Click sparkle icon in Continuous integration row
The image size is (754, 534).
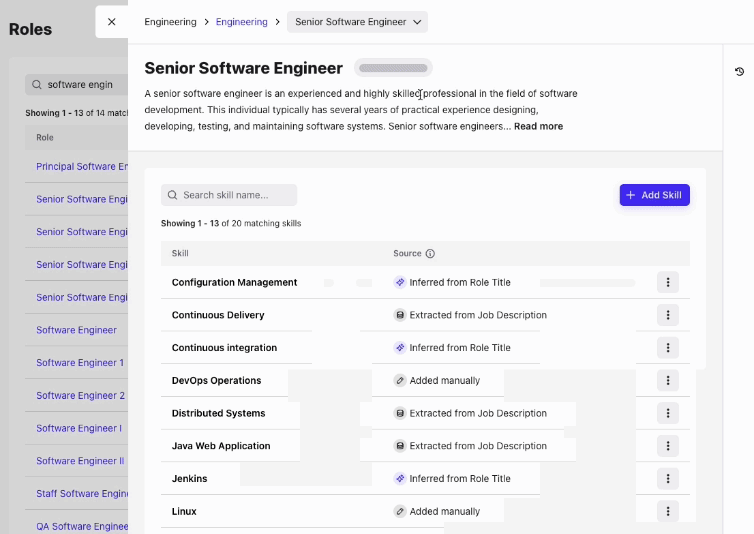pos(400,348)
